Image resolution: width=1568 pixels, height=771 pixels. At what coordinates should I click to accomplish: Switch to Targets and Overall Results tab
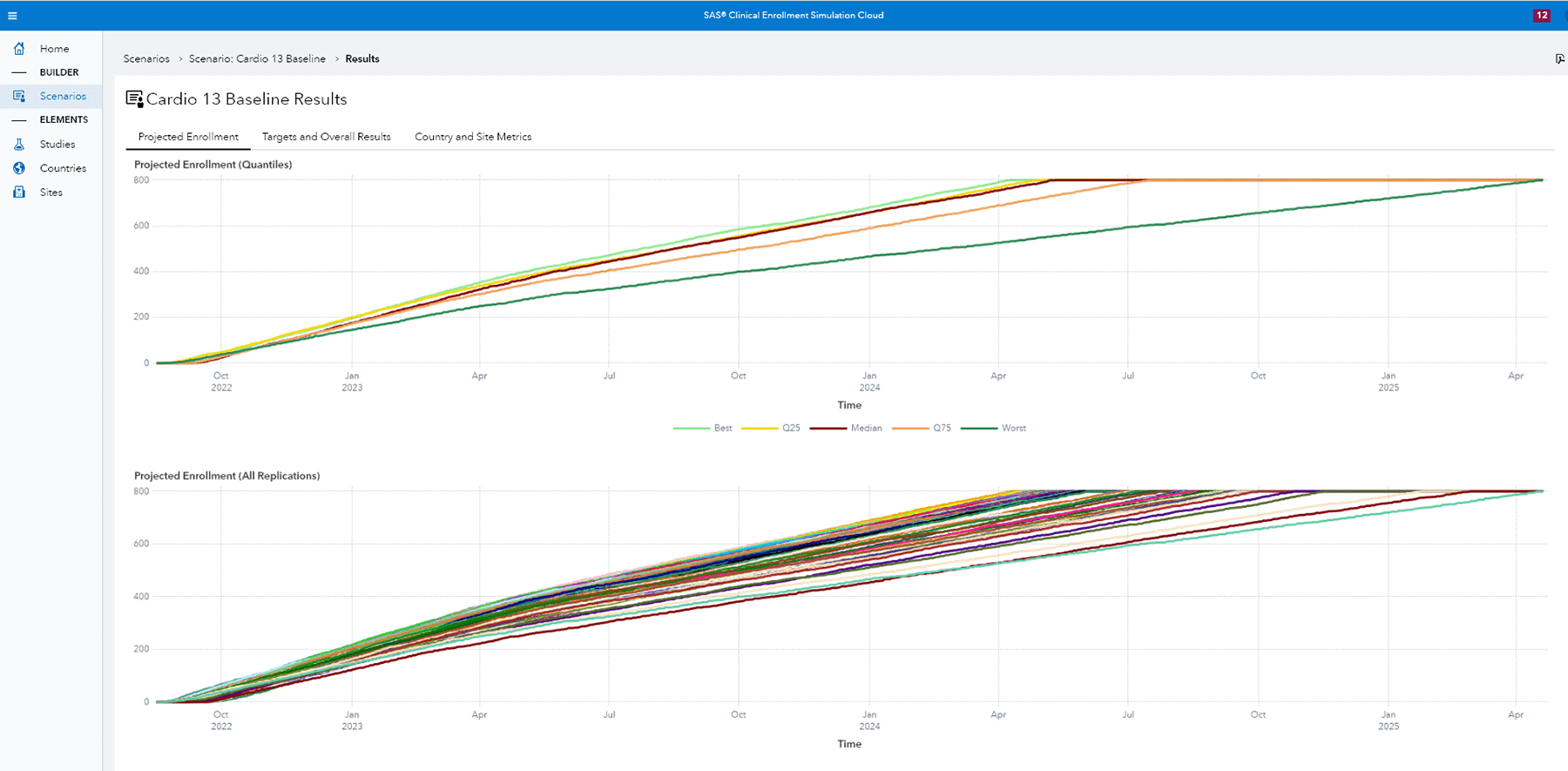tap(326, 137)
